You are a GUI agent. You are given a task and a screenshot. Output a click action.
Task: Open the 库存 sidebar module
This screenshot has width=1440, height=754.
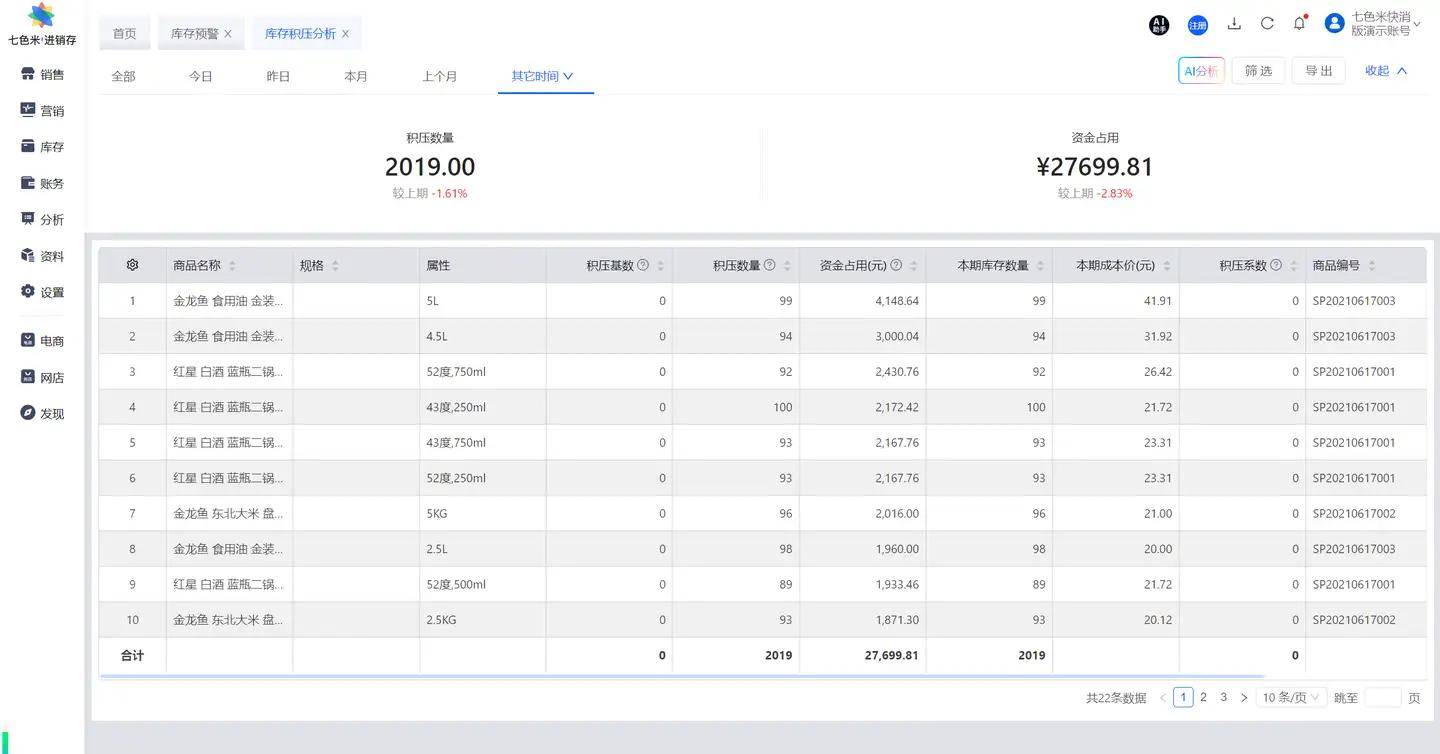pyautogui.click(x=42, y=147)
